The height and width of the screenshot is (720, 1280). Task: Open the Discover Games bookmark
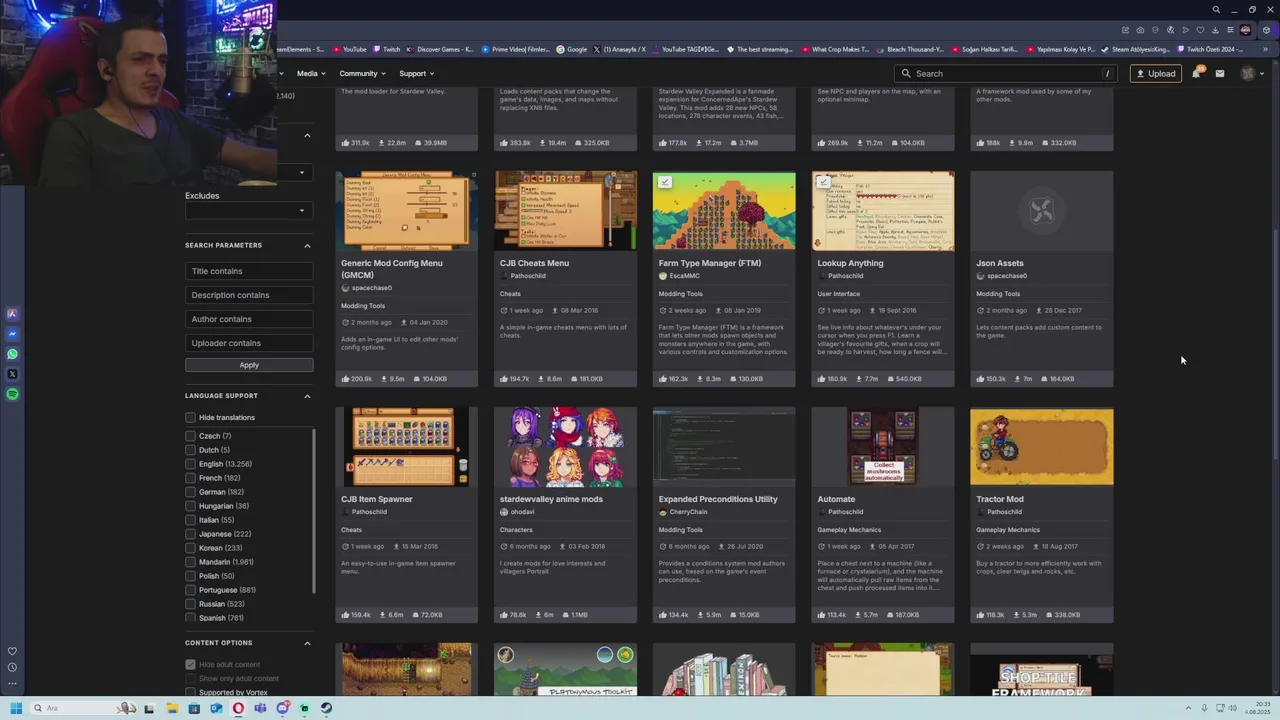coord(439,49)
